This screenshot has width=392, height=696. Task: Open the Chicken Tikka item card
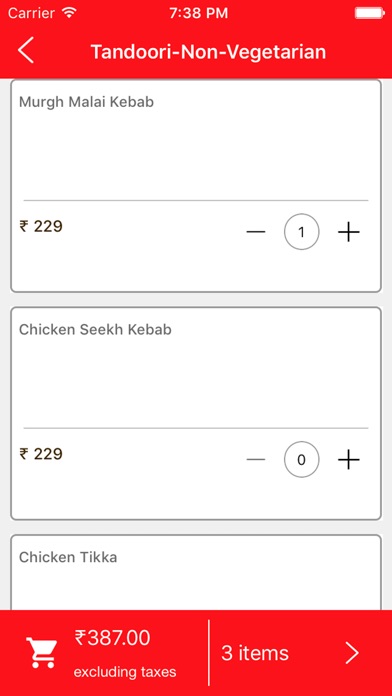(196, 572)
